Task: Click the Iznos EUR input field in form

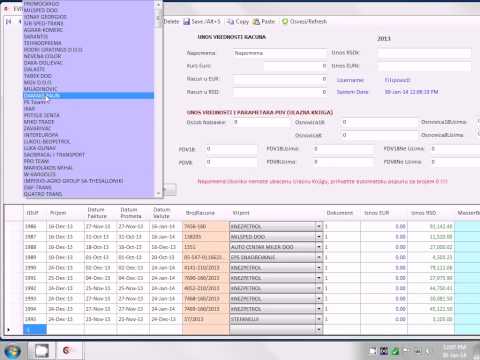Action: pyautogui.click(x=424, y=66)
